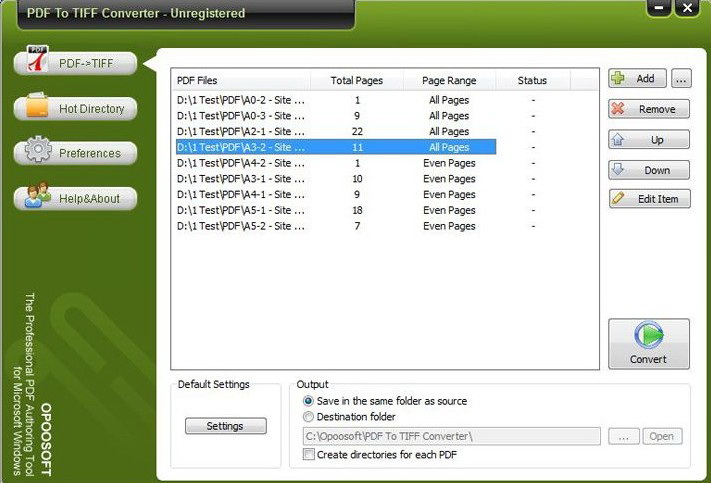
Task: Close the PDF To TIFF Converter window
Action: point(687,8)
